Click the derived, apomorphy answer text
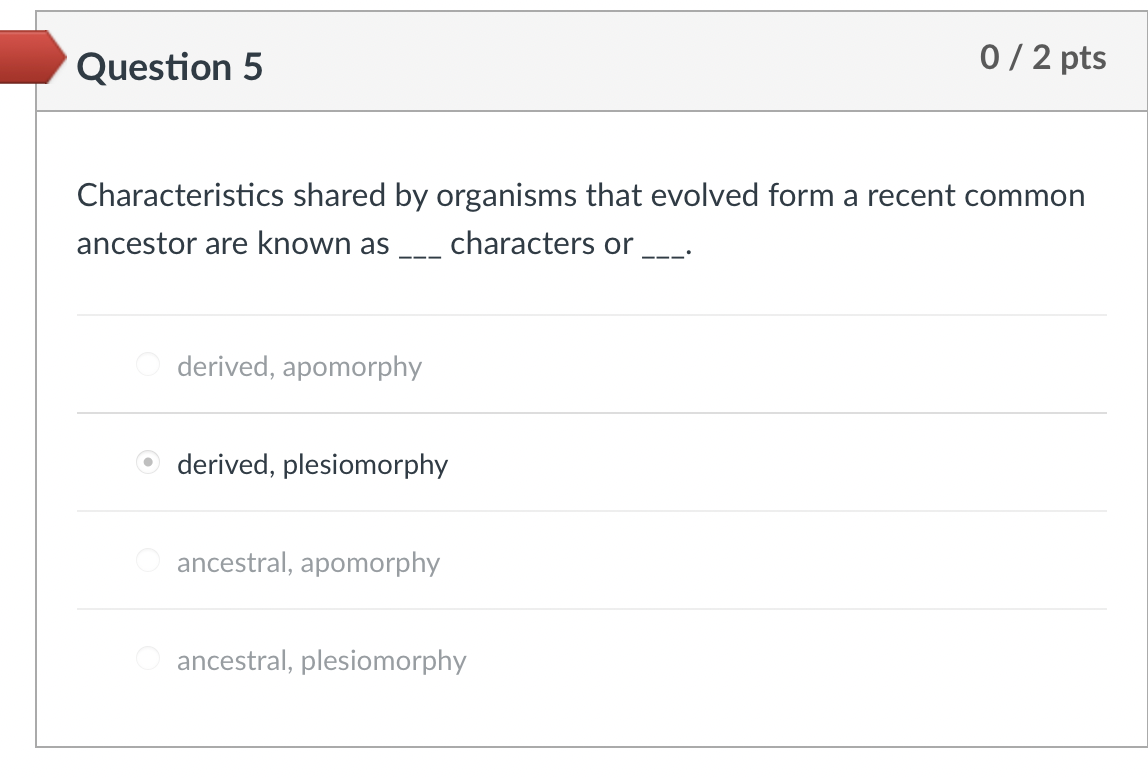 click(299, 367)
